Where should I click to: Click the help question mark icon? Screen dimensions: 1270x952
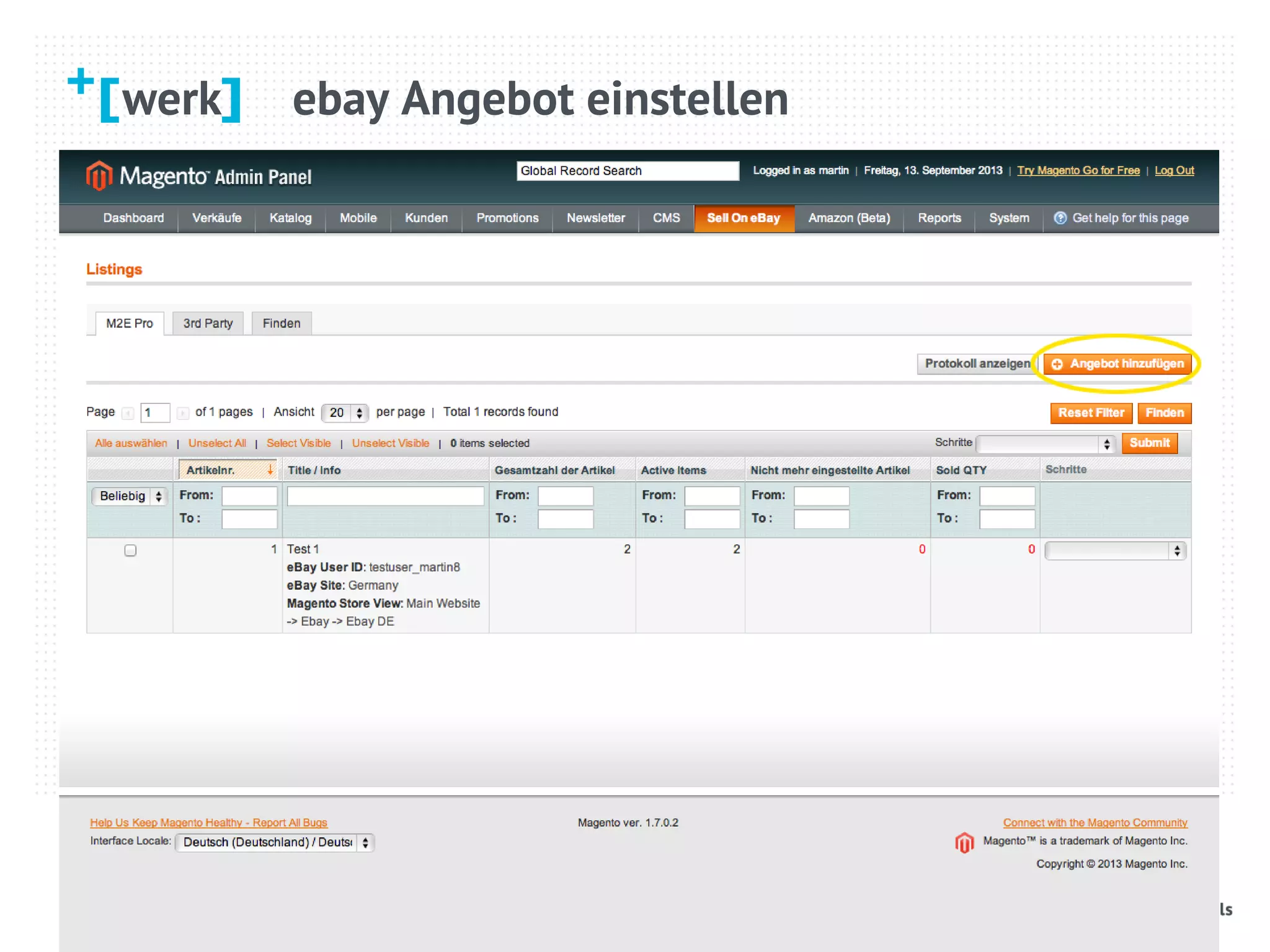point(1060,218)
